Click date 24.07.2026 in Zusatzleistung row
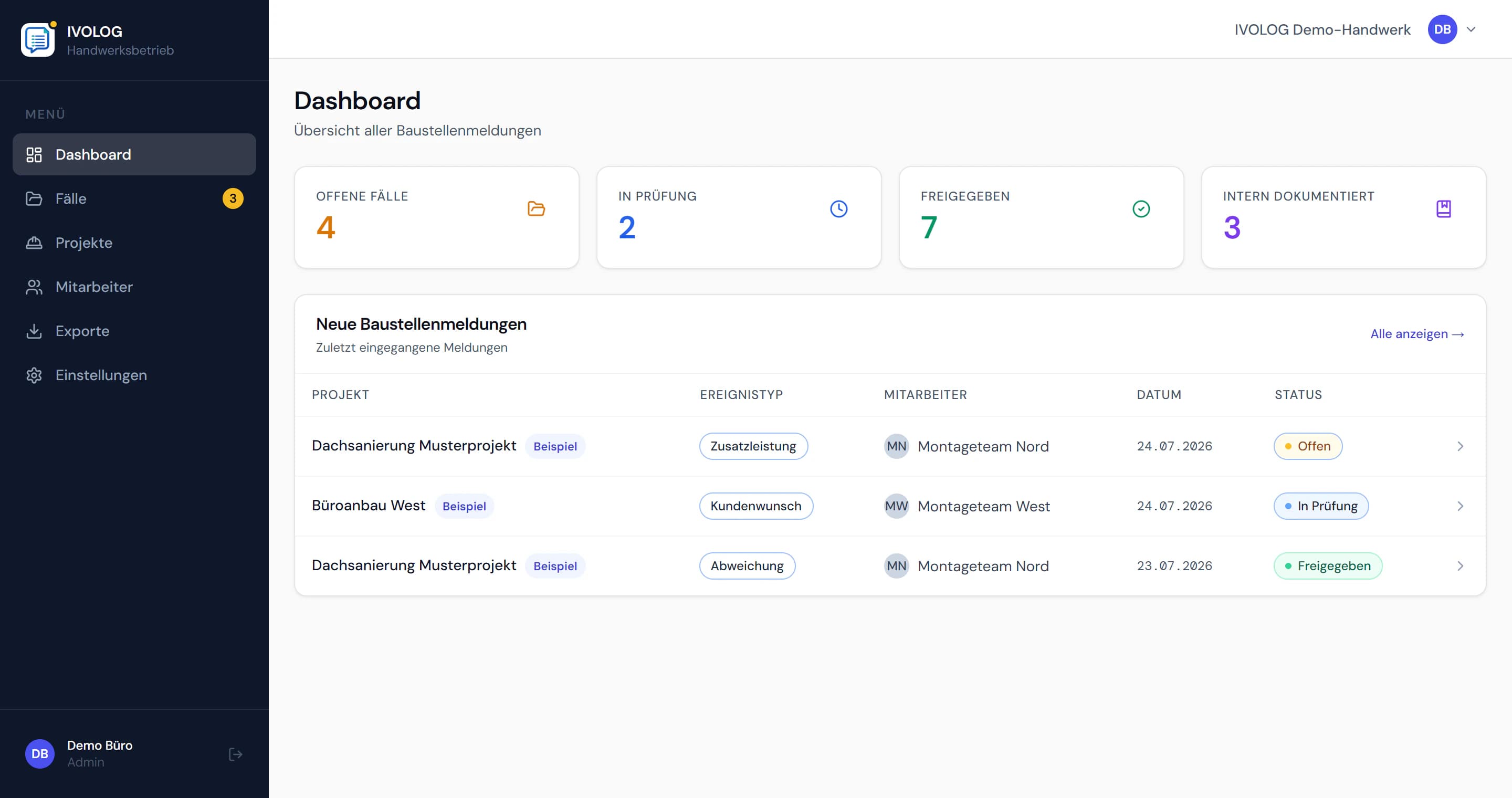 (x=1174, y=447)
